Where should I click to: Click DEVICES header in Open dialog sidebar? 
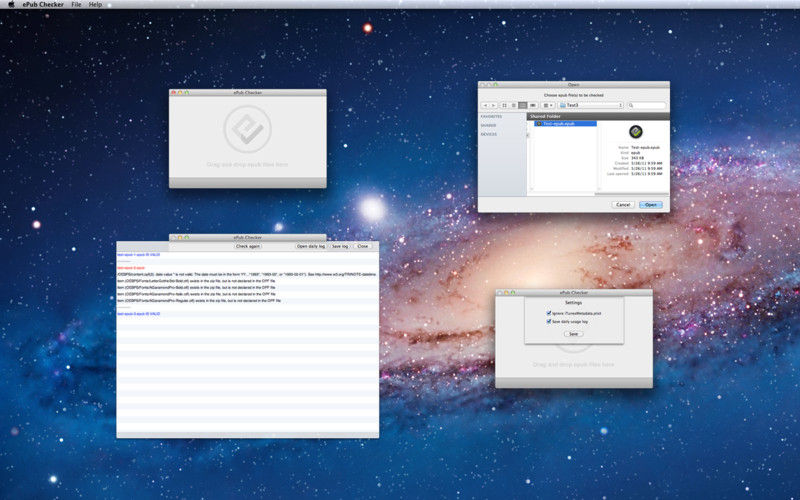point(489,134)
